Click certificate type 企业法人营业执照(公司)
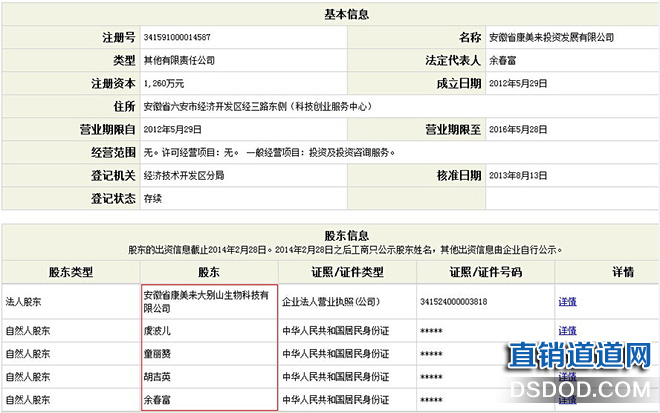This screenshot has height=413, width=660. click(x=331, y=301)
